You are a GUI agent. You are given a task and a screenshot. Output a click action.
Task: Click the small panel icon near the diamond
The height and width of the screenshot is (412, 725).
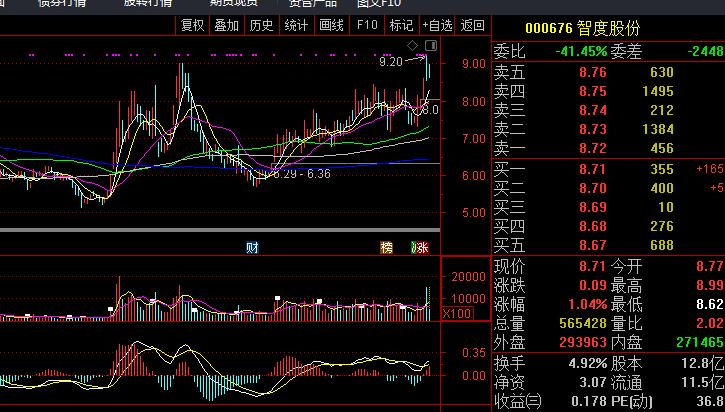(x=430, y=46)
